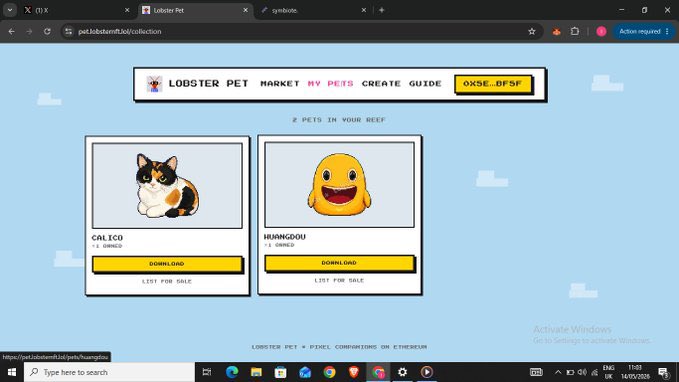Click the Calico pet name
The image size is (679, 382).
click(107, 238)
